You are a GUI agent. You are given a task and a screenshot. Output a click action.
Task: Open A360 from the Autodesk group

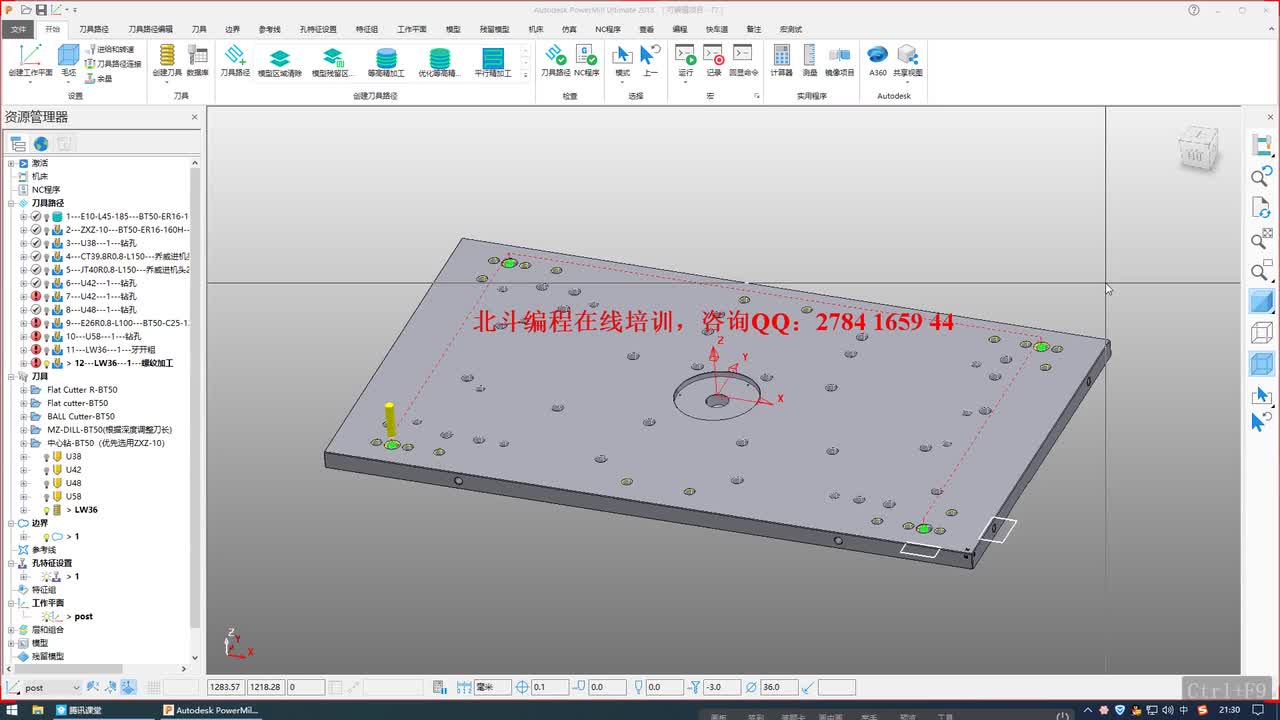pos(877,60)
